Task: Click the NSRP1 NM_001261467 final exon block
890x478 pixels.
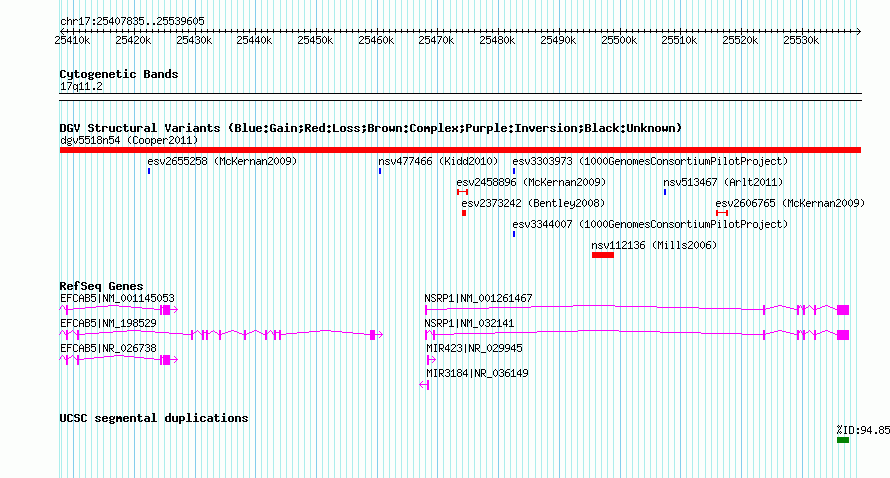Action: click(843, 309)
